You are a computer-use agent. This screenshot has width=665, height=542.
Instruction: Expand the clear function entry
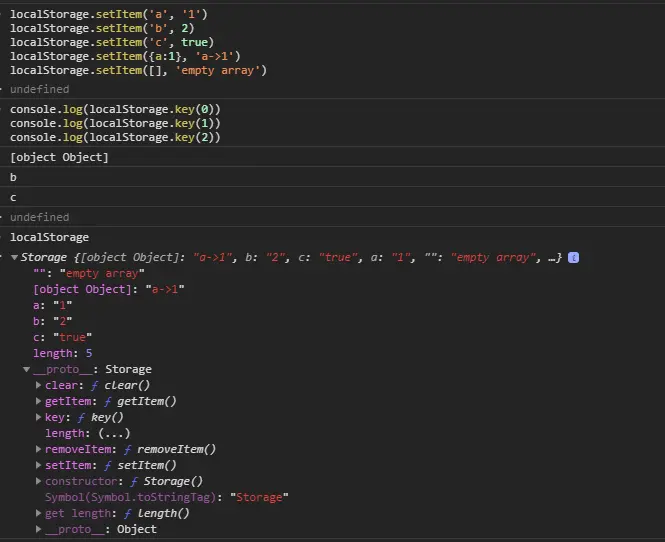pos(38,385)
